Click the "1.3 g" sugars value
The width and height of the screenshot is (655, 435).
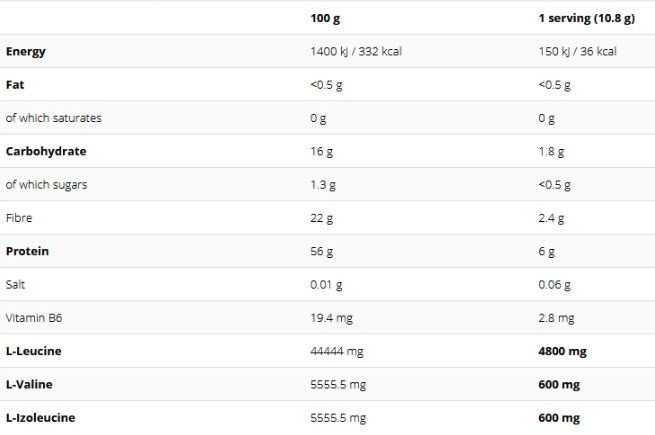(x=323, y=185)
